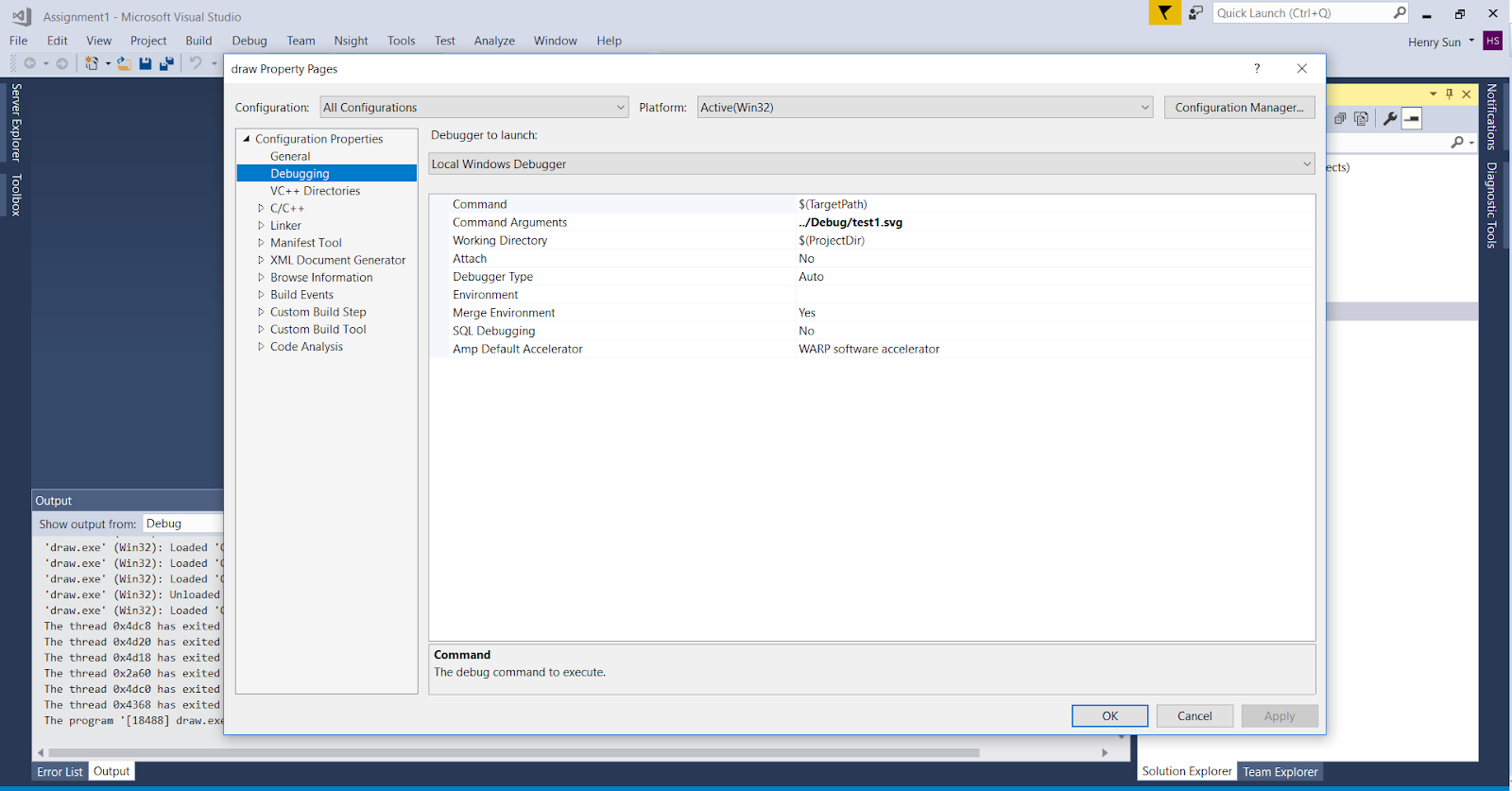
Task: Open the Platform dropdown
Action: (x=925, y=107)
